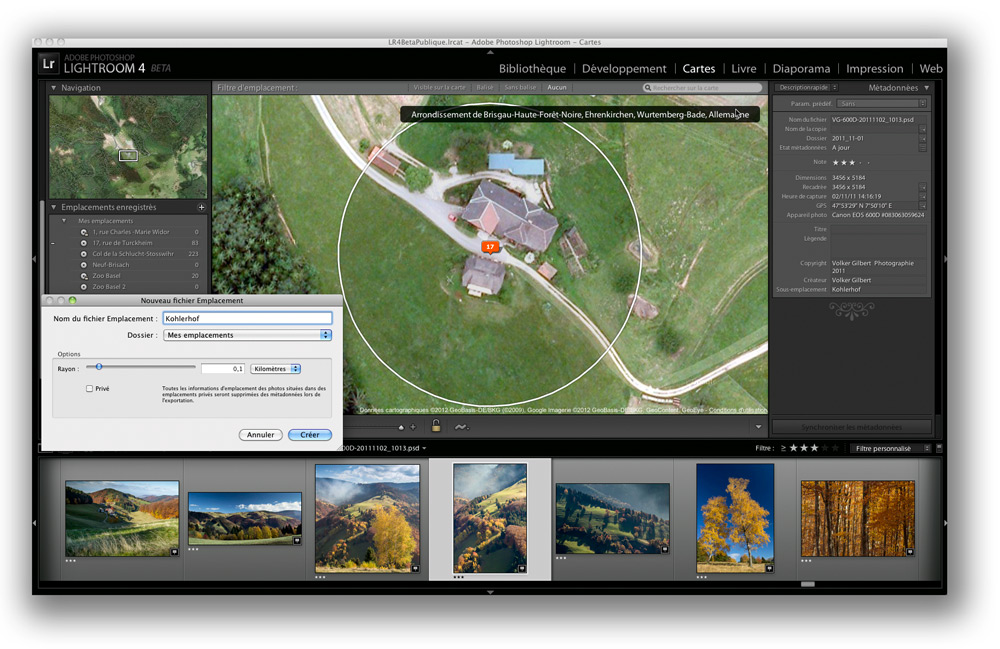Image resolution: width=1000 pixels, height=649 pixels.
Task: Click the Synchroniser les métadonnées button
Action: (x=852, y=427)
